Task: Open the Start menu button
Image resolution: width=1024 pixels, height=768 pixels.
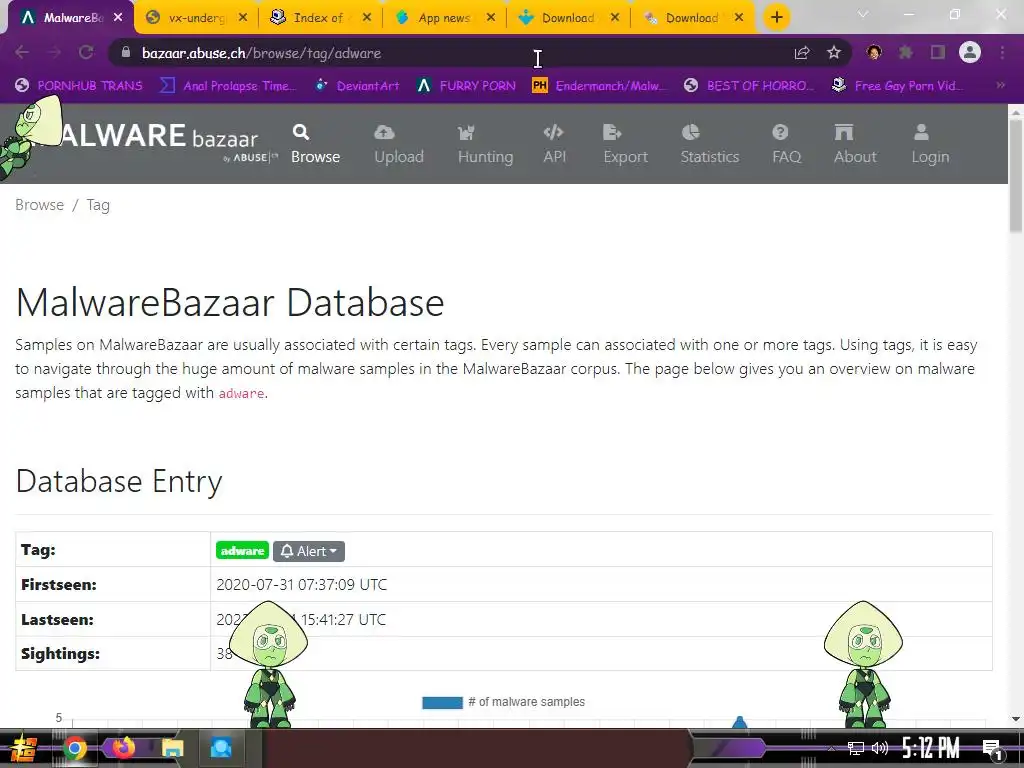Action: tap(25, 748)
